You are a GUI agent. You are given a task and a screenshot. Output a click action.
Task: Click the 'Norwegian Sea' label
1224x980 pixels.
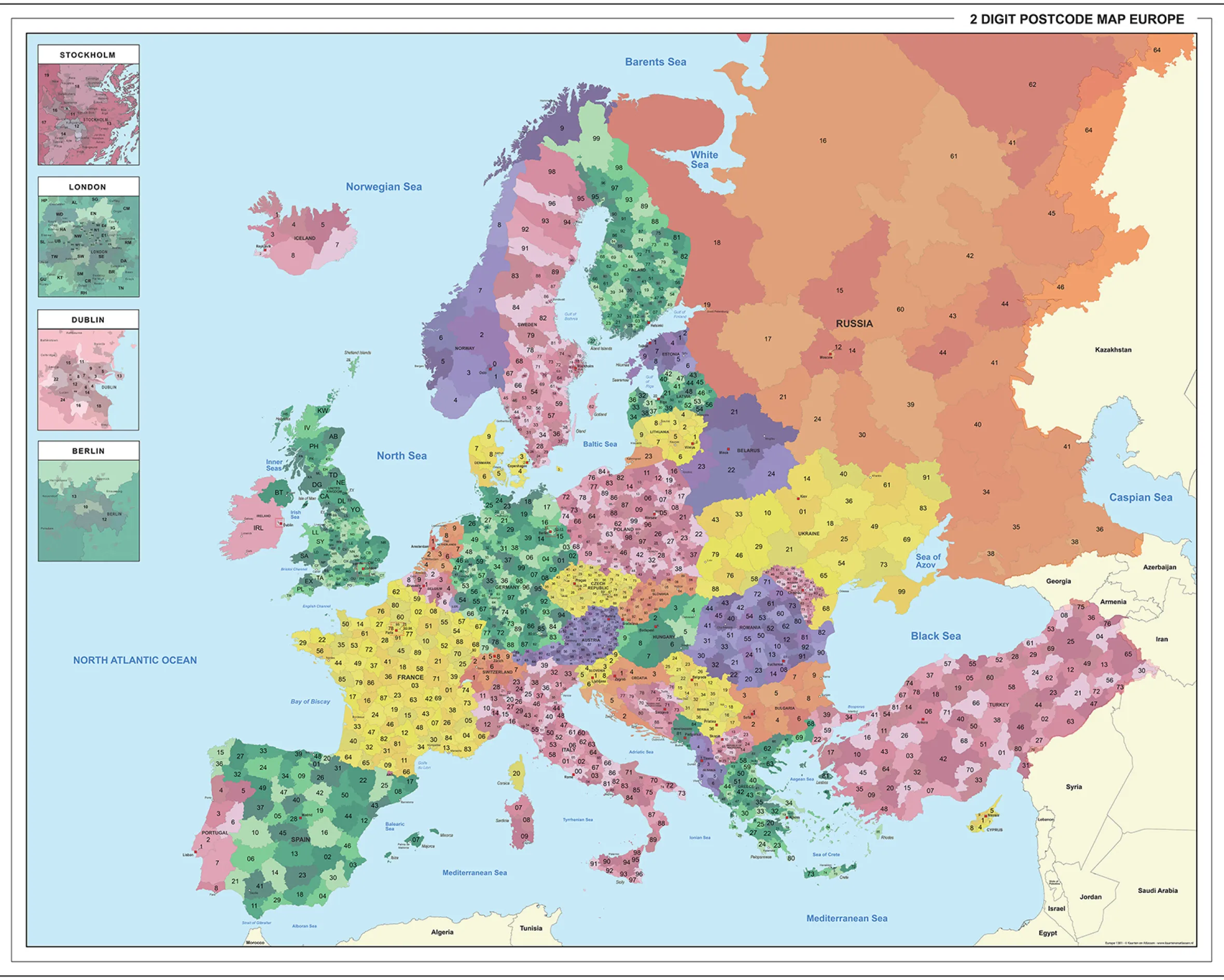pyautogui.click(x=384, y=187)
